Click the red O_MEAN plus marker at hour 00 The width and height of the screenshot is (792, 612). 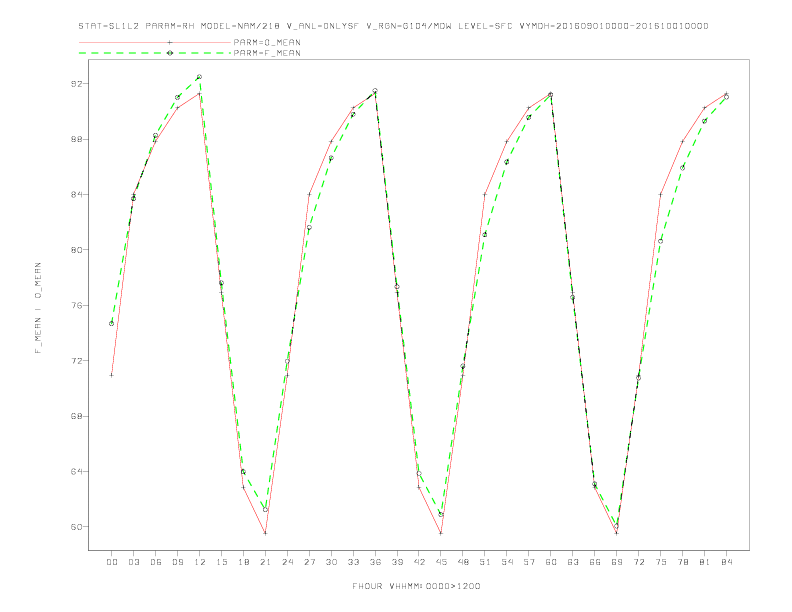click(112, 375)
